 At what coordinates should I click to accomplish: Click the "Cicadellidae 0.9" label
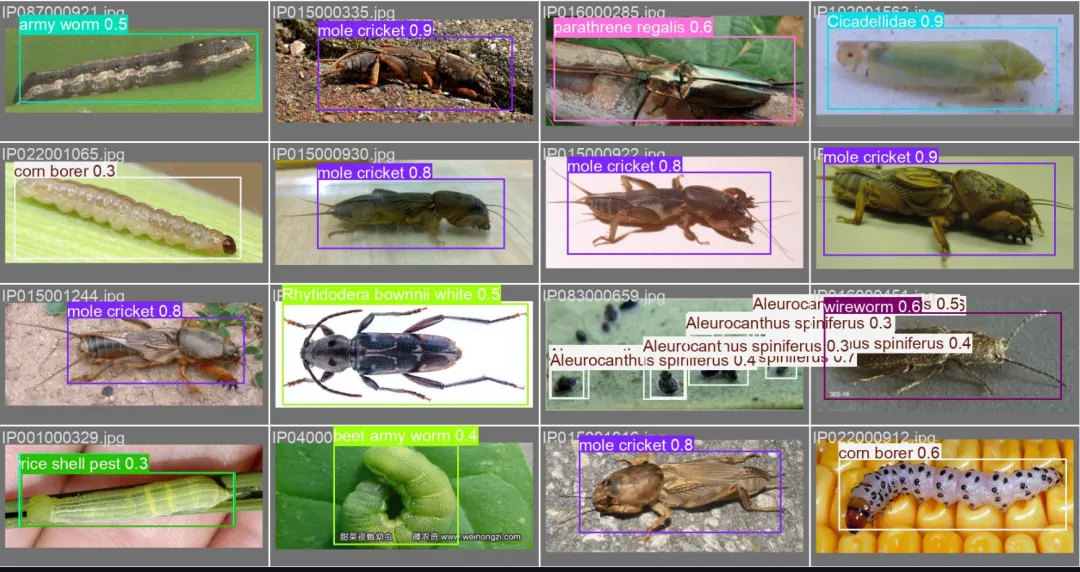pos(885,21)
